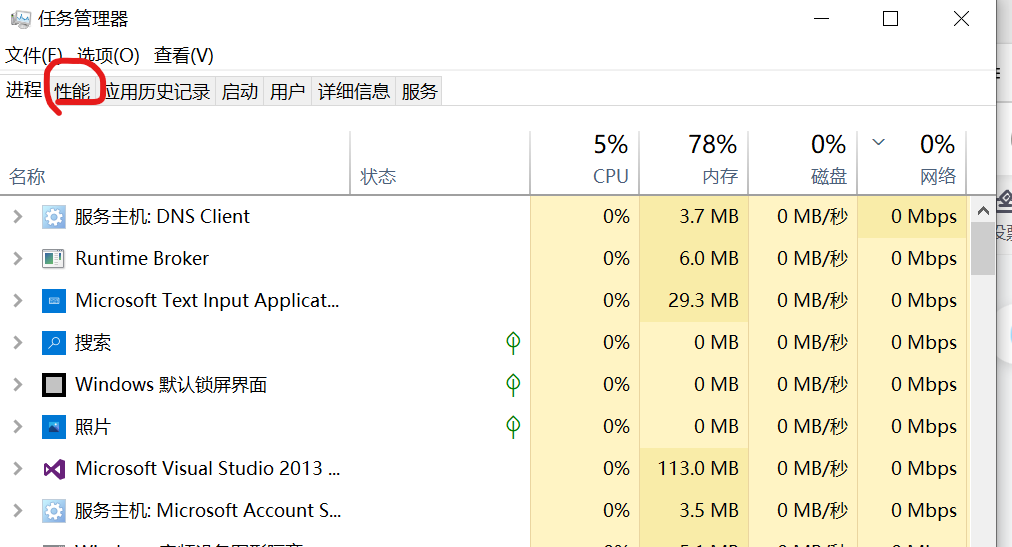This screenshot has height=547, width=1012.
Task: Click the Windows 默认锁屏界面 process icon
Action: (x=54, y=385)
